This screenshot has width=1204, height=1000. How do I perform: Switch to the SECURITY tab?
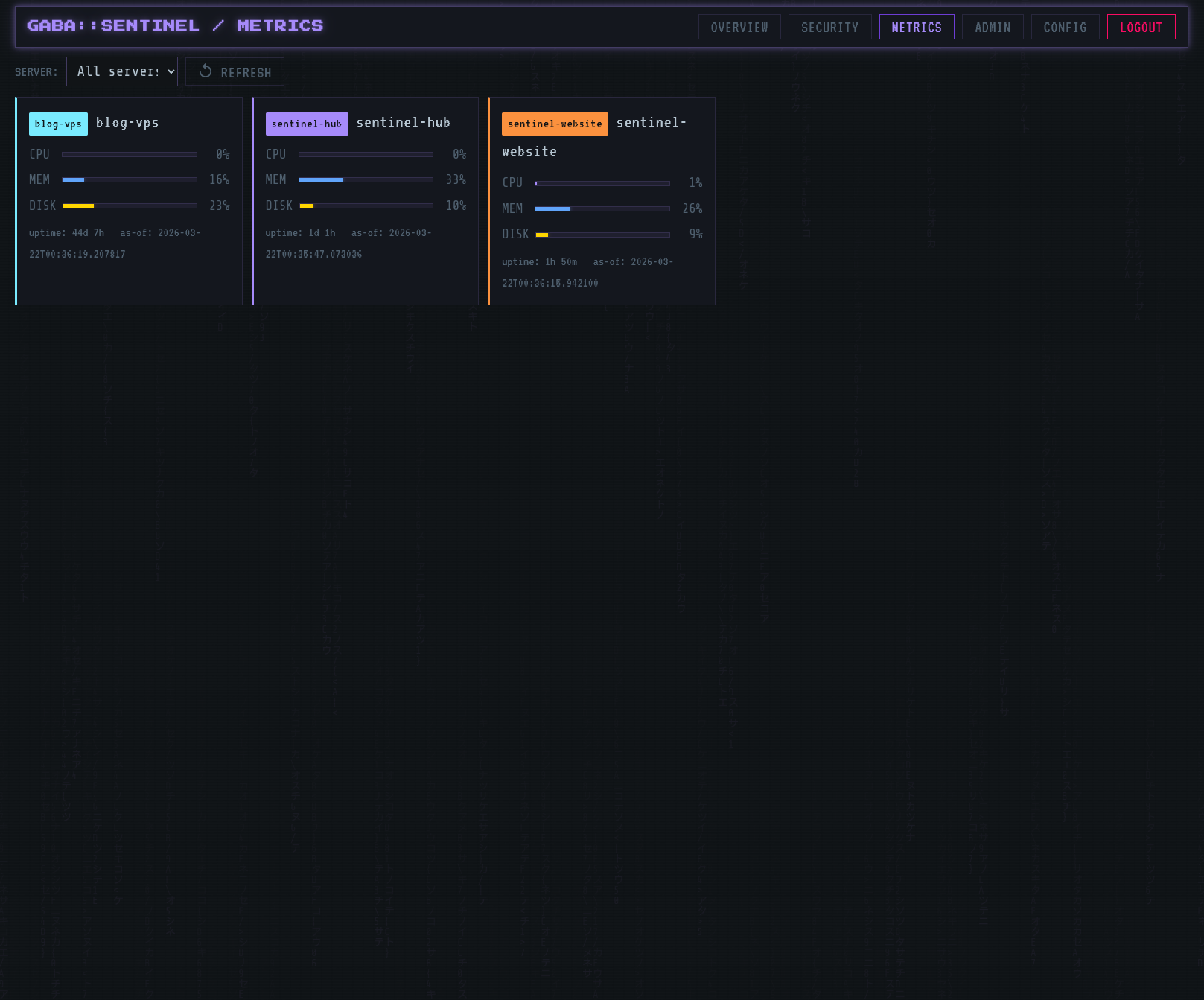[x=829, y=27]
